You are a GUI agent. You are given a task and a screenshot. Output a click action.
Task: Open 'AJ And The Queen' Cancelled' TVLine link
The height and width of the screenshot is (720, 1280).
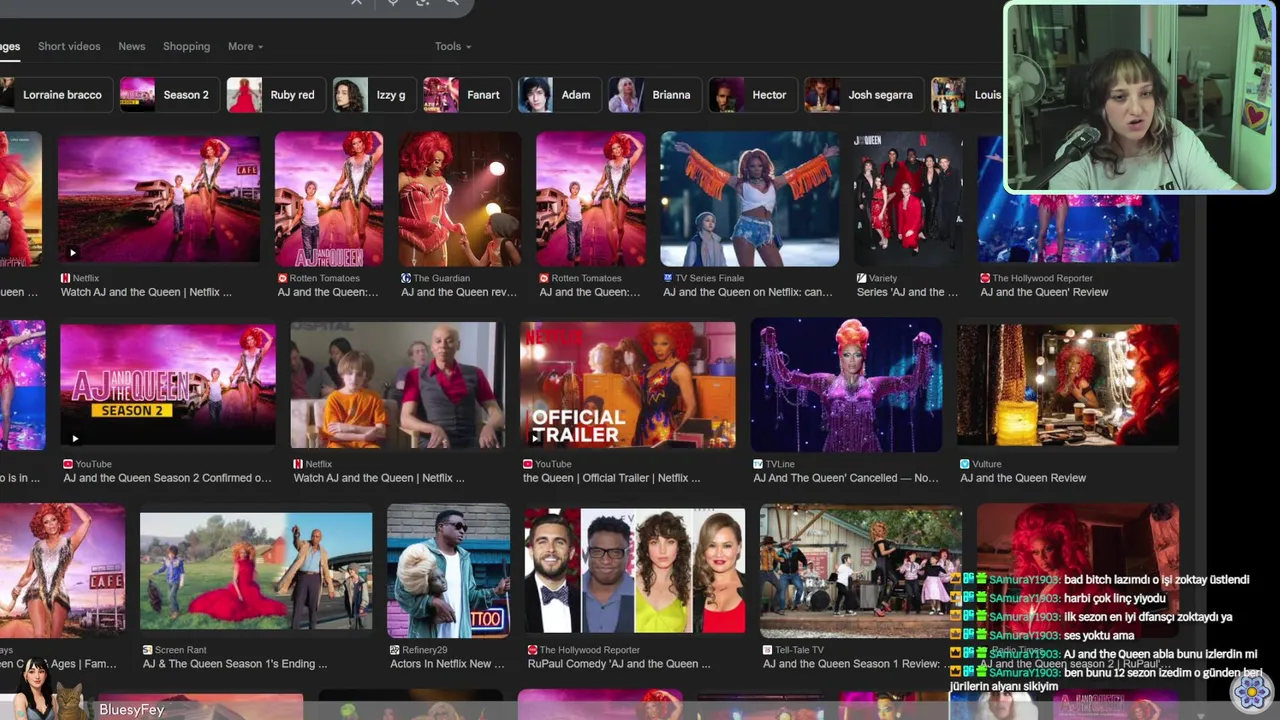(845, 478)
